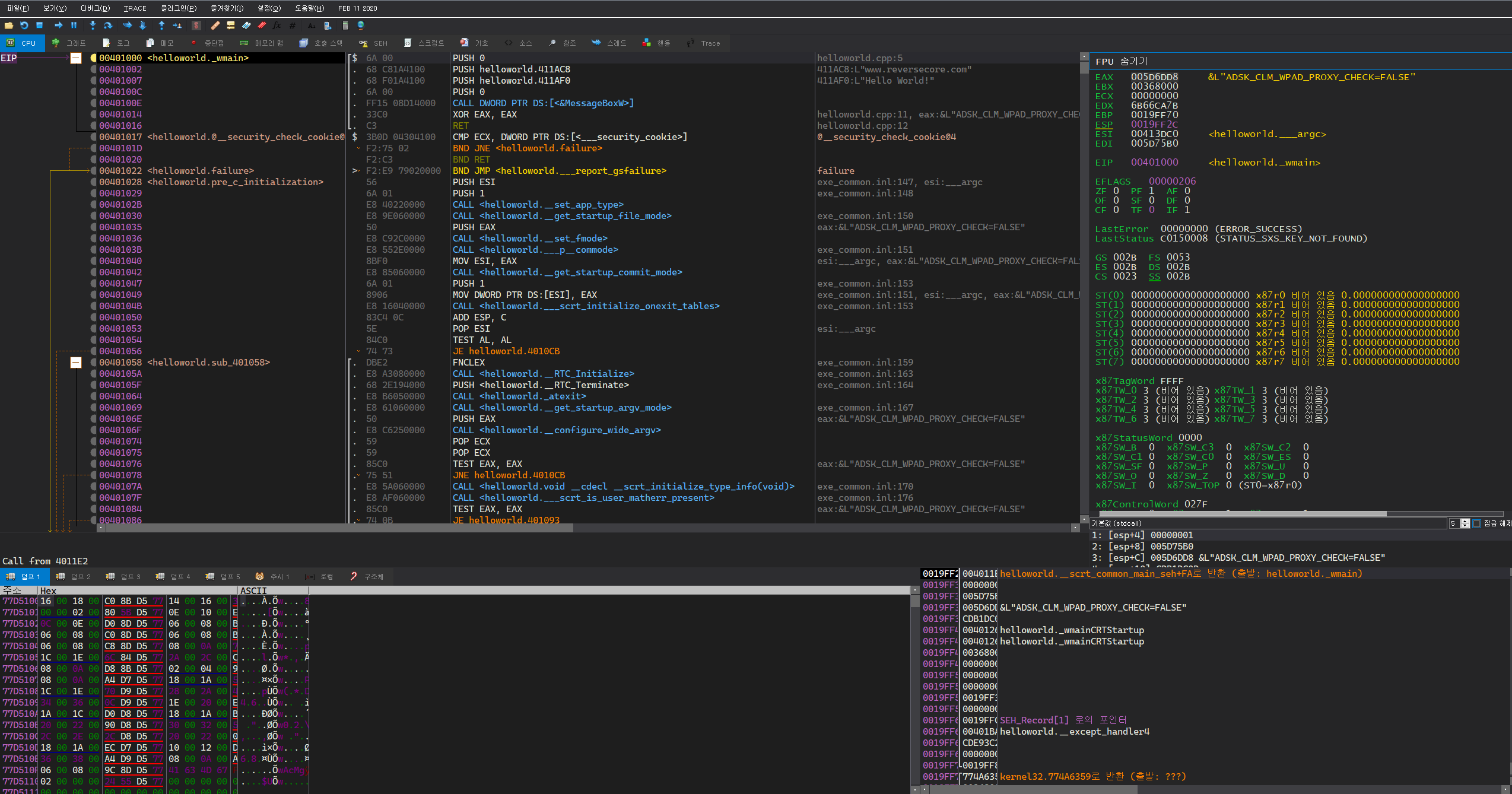Screen dimensions: 1512x794
Task: Select the EIP register value 00401000
Action: coord(1154,163)
